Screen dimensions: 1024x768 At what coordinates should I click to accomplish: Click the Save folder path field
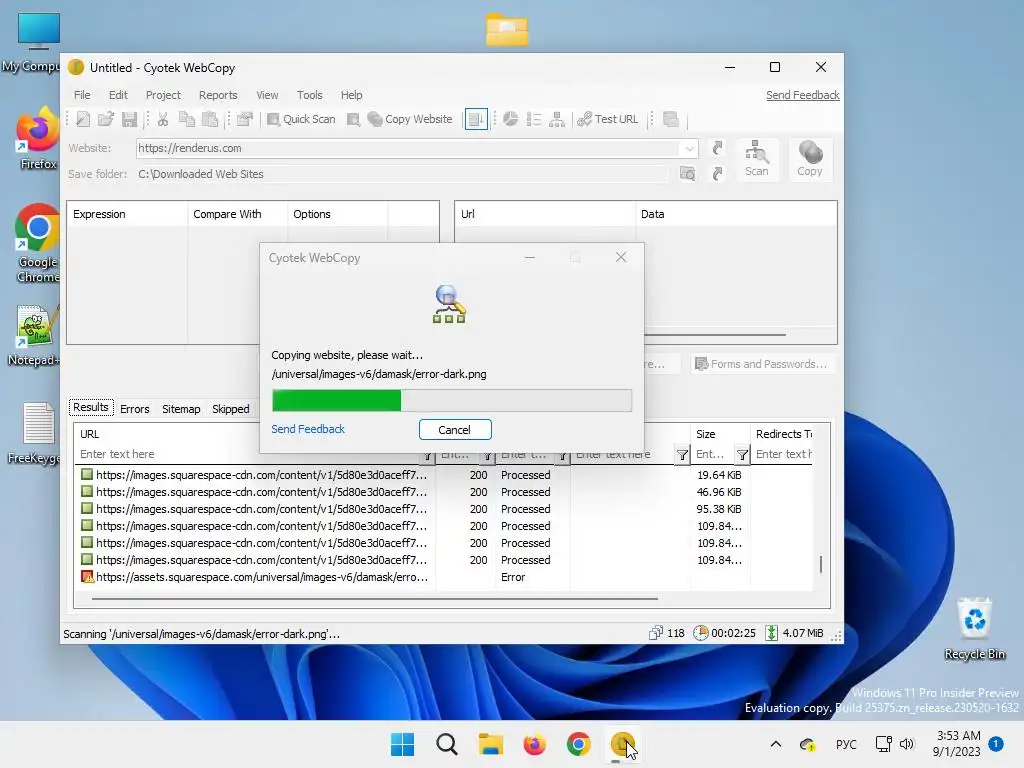point(402,174)
